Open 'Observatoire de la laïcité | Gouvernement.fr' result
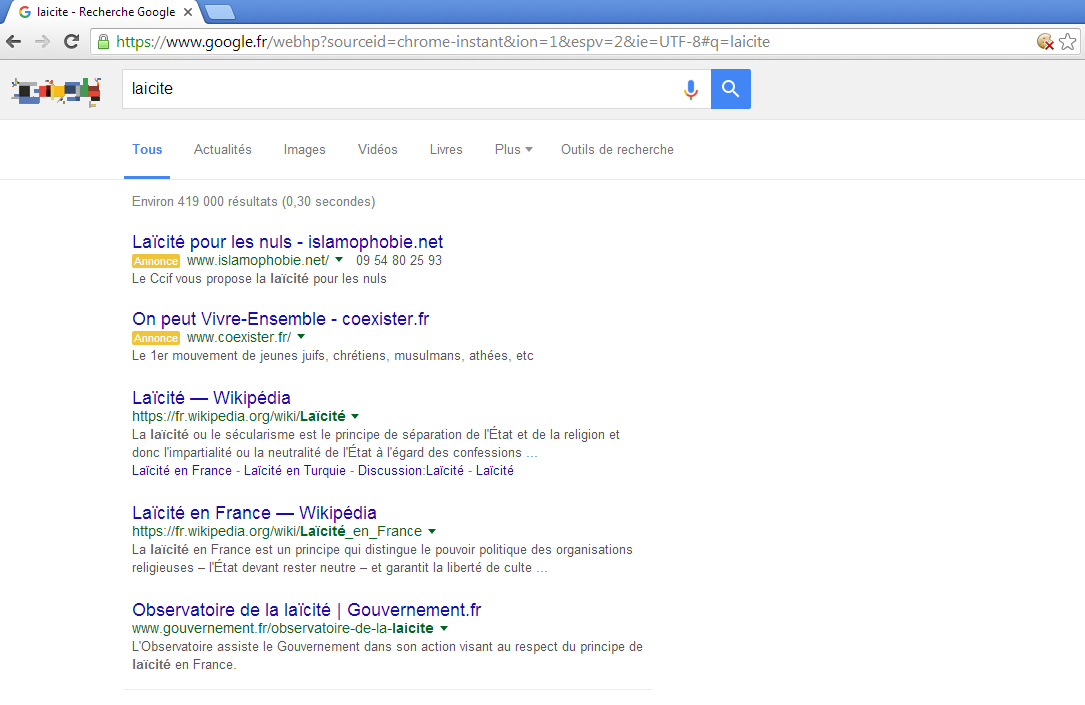Screen dimensions: 1085x705 (307, 609)
